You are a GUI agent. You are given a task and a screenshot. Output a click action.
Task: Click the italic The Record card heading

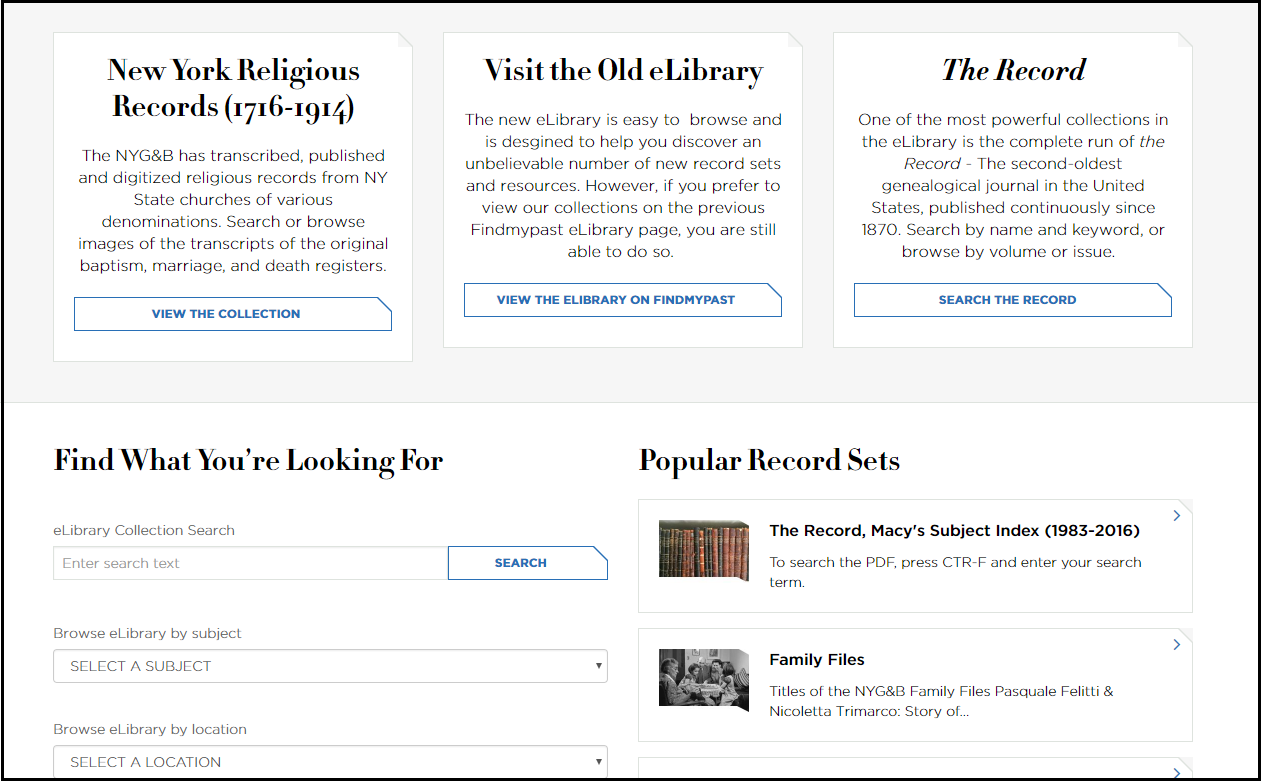(x=1013, y=70)
